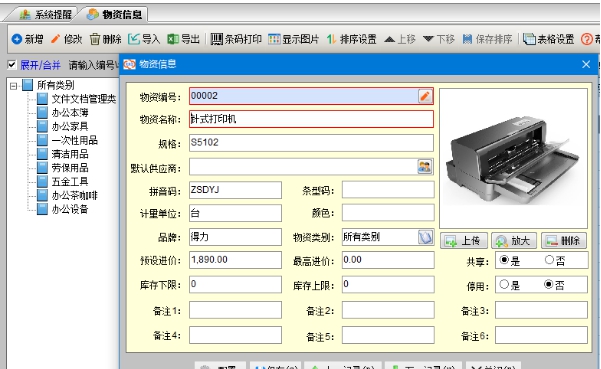Click the 备注3 input field

(541, 310)
